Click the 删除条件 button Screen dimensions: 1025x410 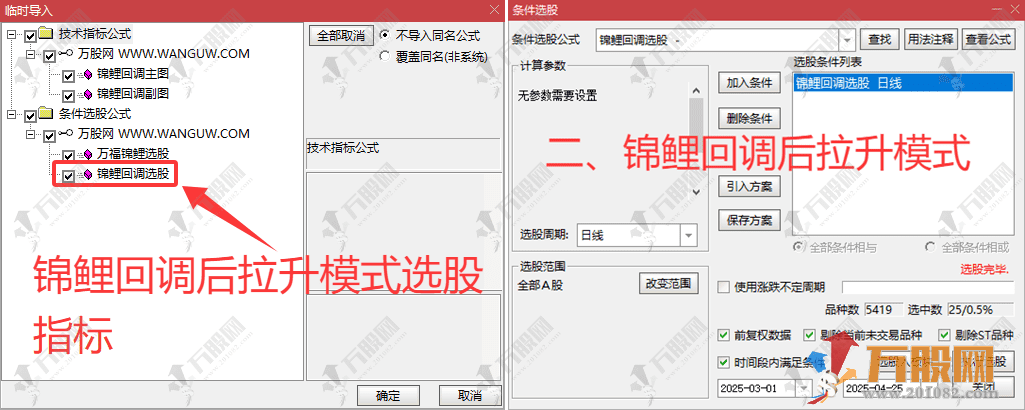[749, 118]
